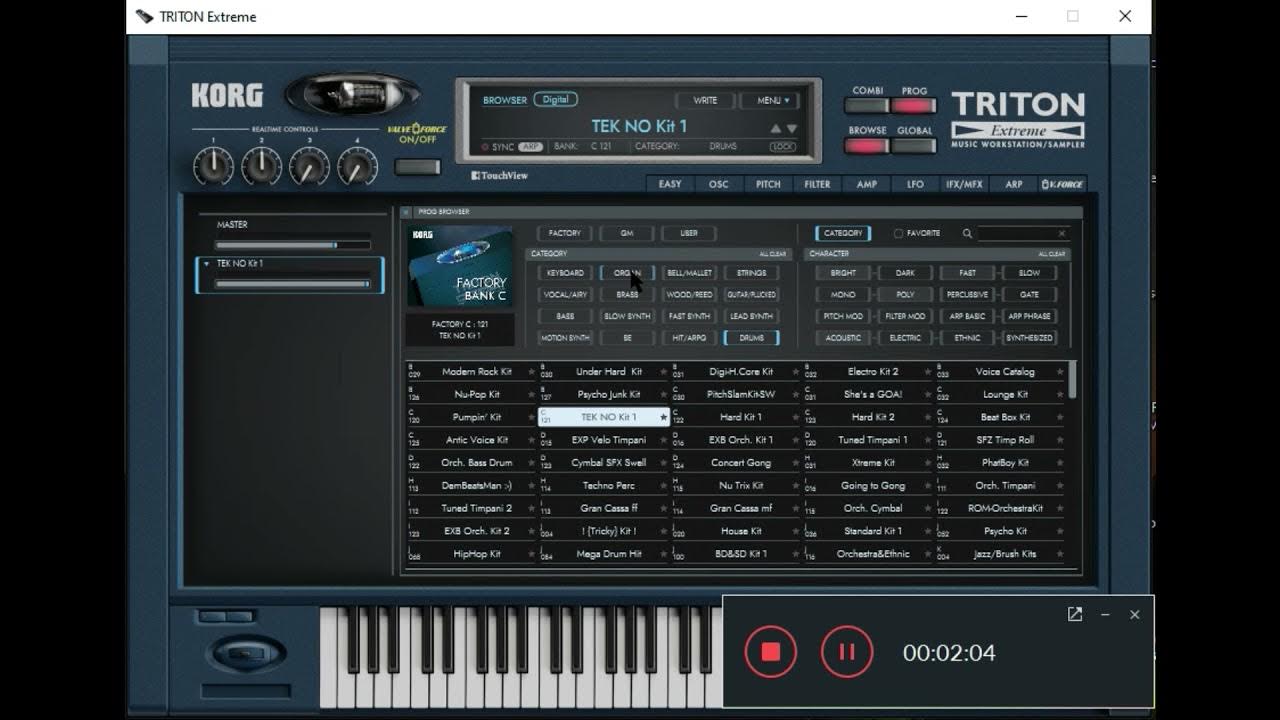Click the CATEGORY view button

(x=843, y=233)
